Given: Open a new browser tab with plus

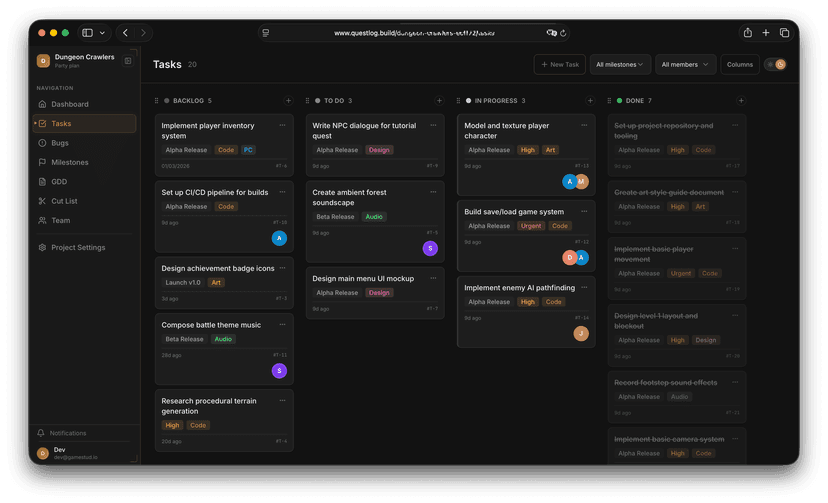Looking at the screenshot, I should 766,33.
